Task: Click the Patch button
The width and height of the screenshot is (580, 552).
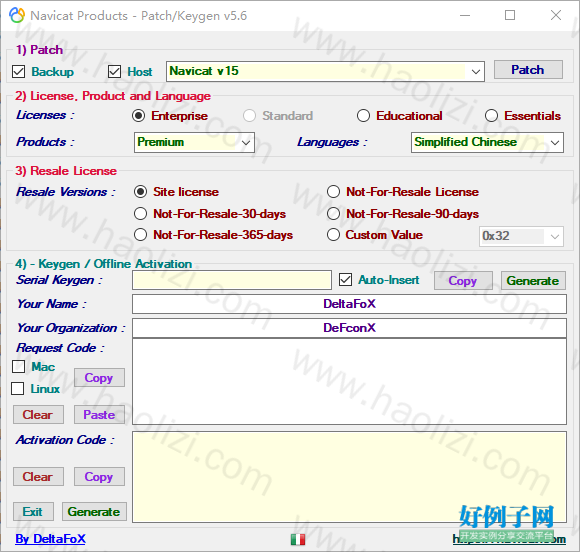Action: (x=528, y=70)
